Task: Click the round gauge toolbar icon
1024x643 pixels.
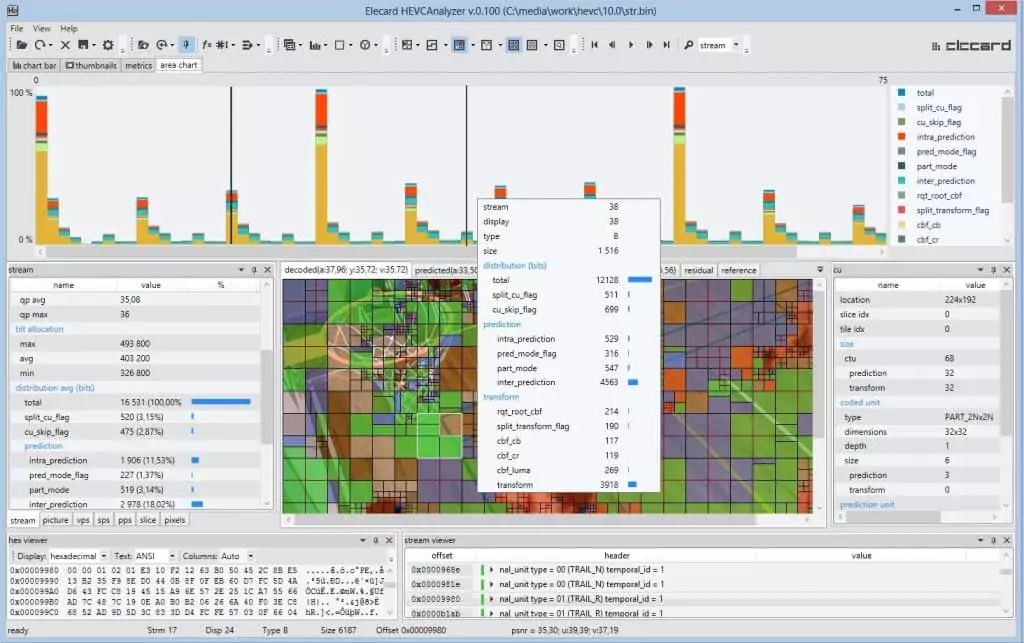Action: 365,45
